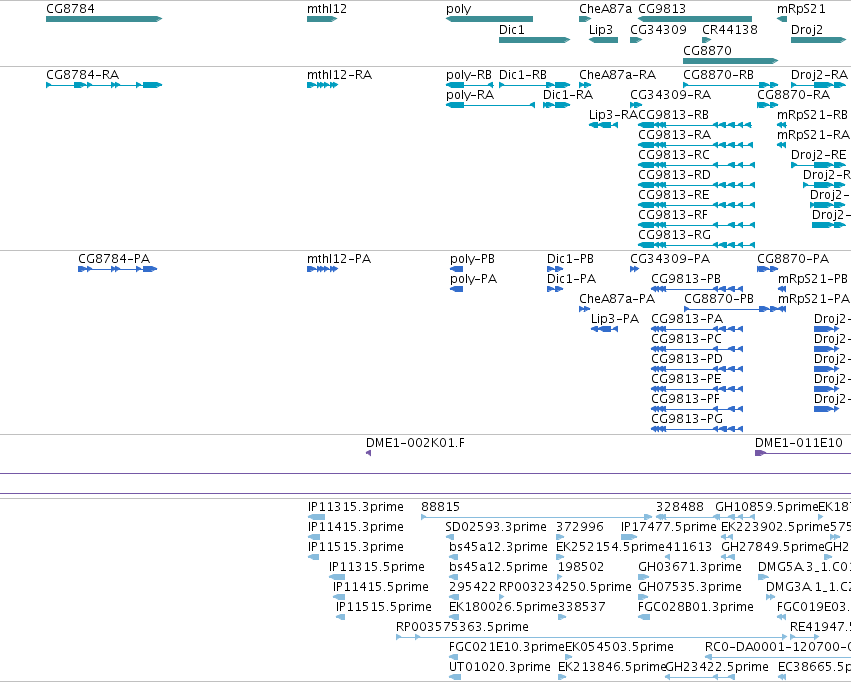Click the CR44138 gene label

click(730, 29)
